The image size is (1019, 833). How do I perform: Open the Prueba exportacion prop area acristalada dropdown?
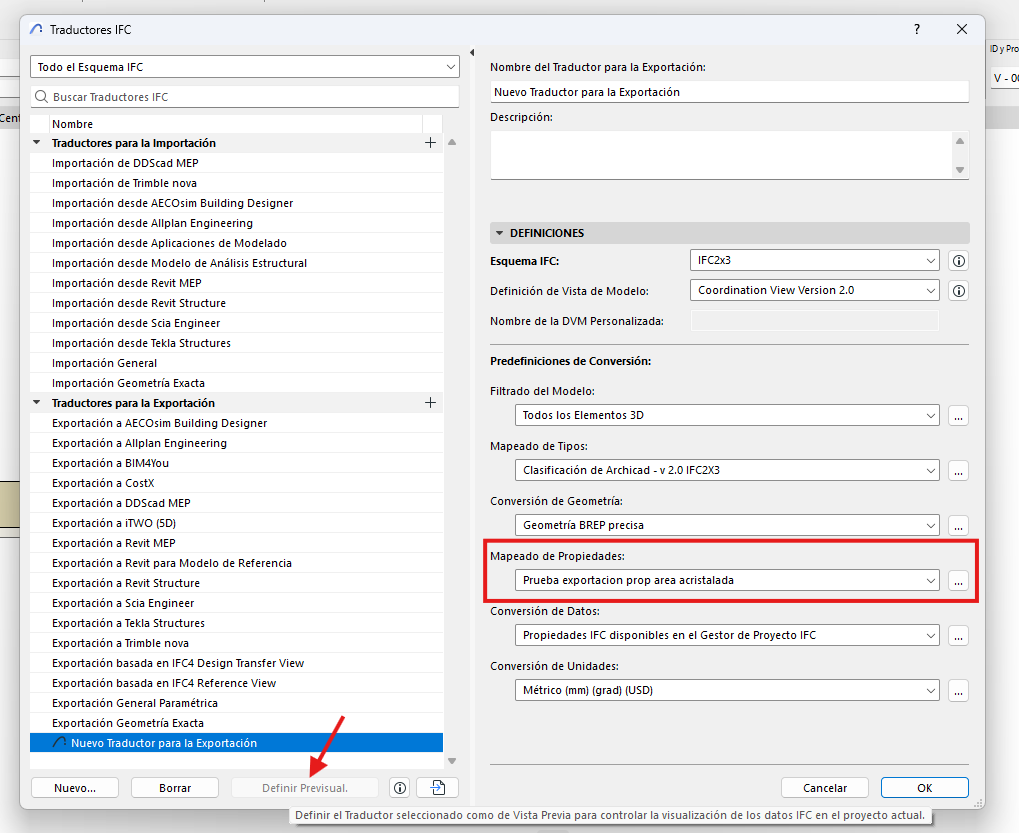(x=727, y=580)
